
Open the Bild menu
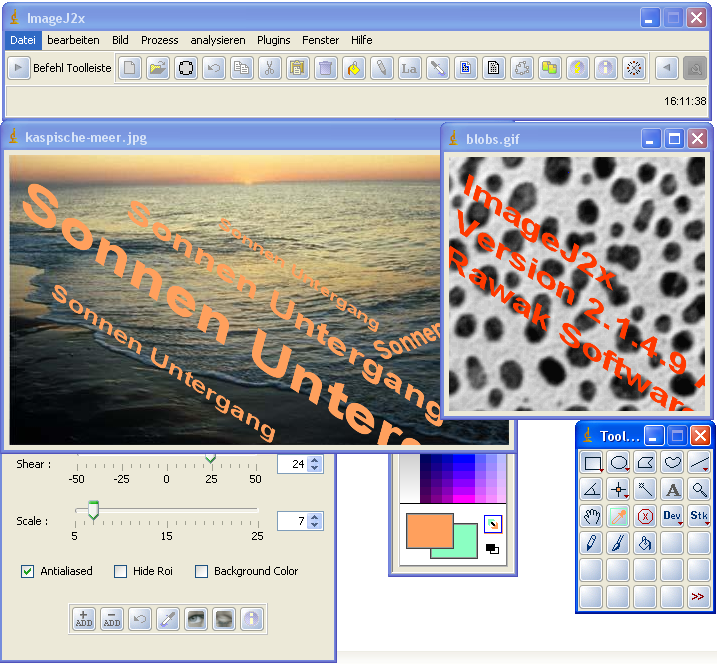[120, 40]
